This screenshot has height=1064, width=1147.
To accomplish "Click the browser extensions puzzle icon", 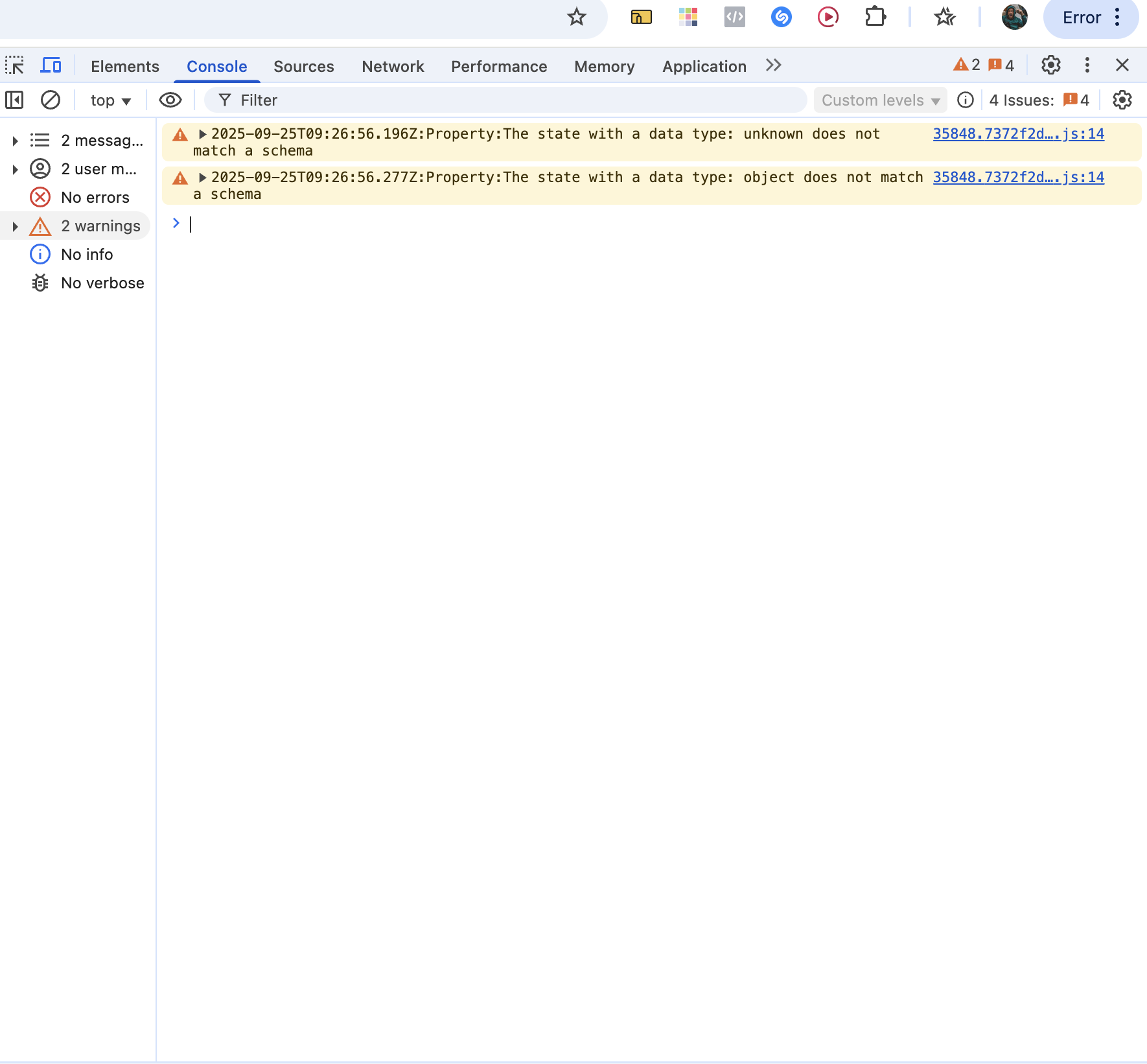I will pyautogui.click(x=875, y=17).
